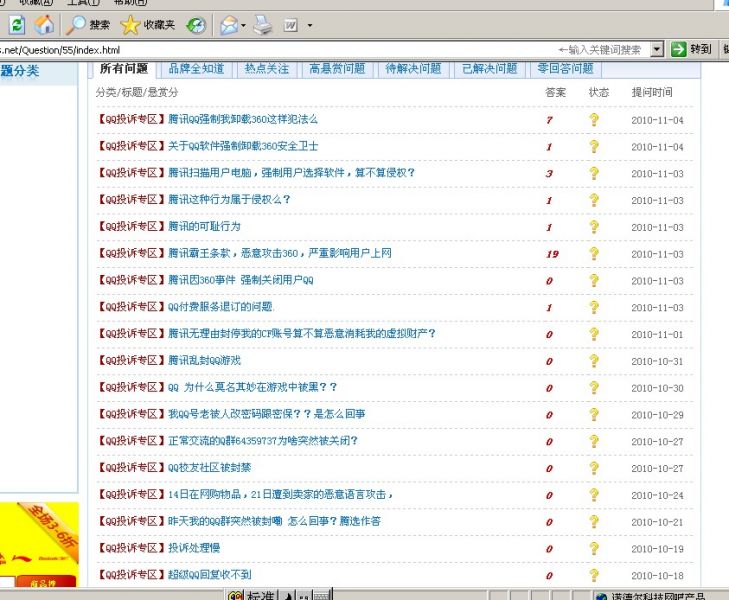The image size is (729, 600).
Task: Click status icon in 腾讯QQ强制我卸载360 row
Action: point(594,119)
